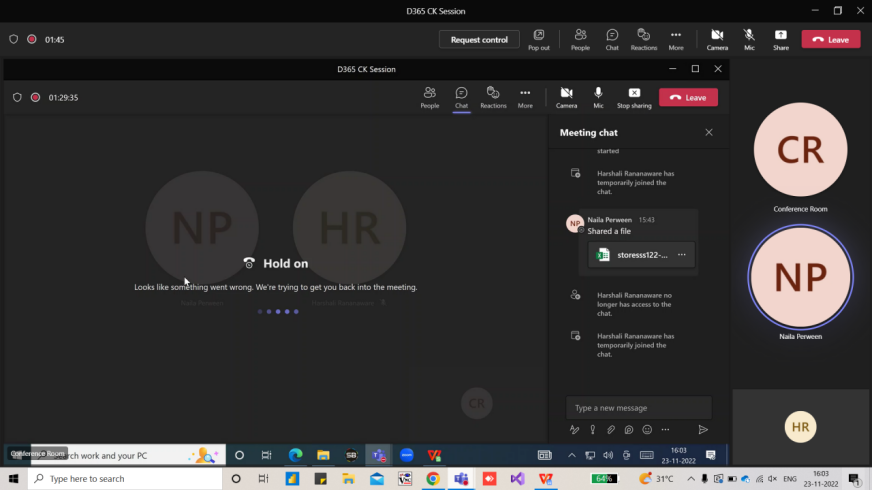Pop out the shared content
The image size is (872, 491).
click(538, 39)
